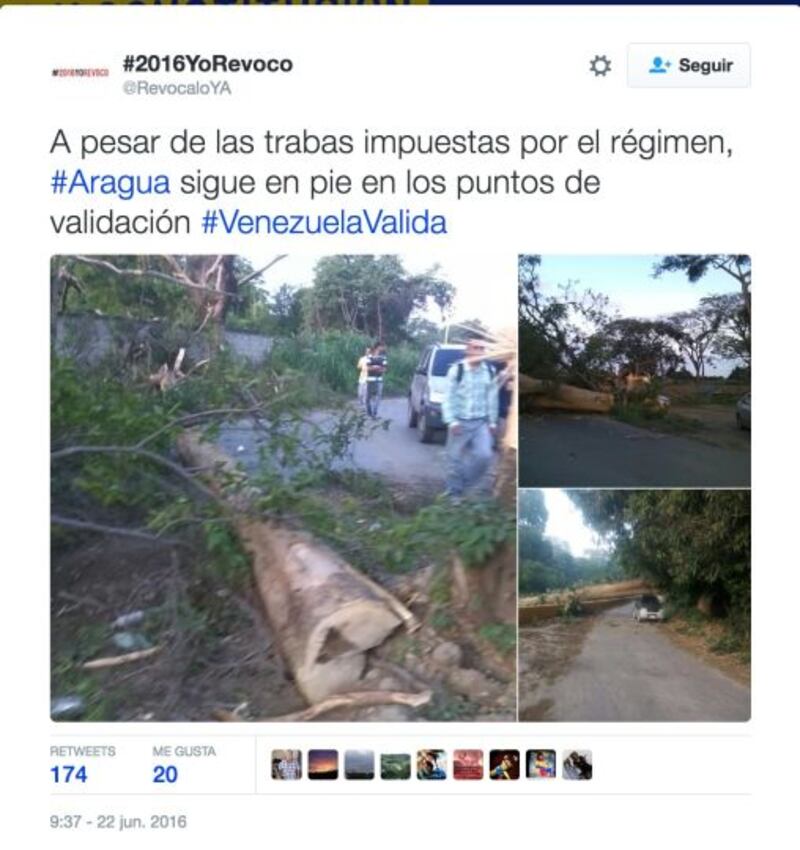Open the red pink liker avatar
Image resolution: width=800 pixels, height=850 pixels.
pos(468,765)
